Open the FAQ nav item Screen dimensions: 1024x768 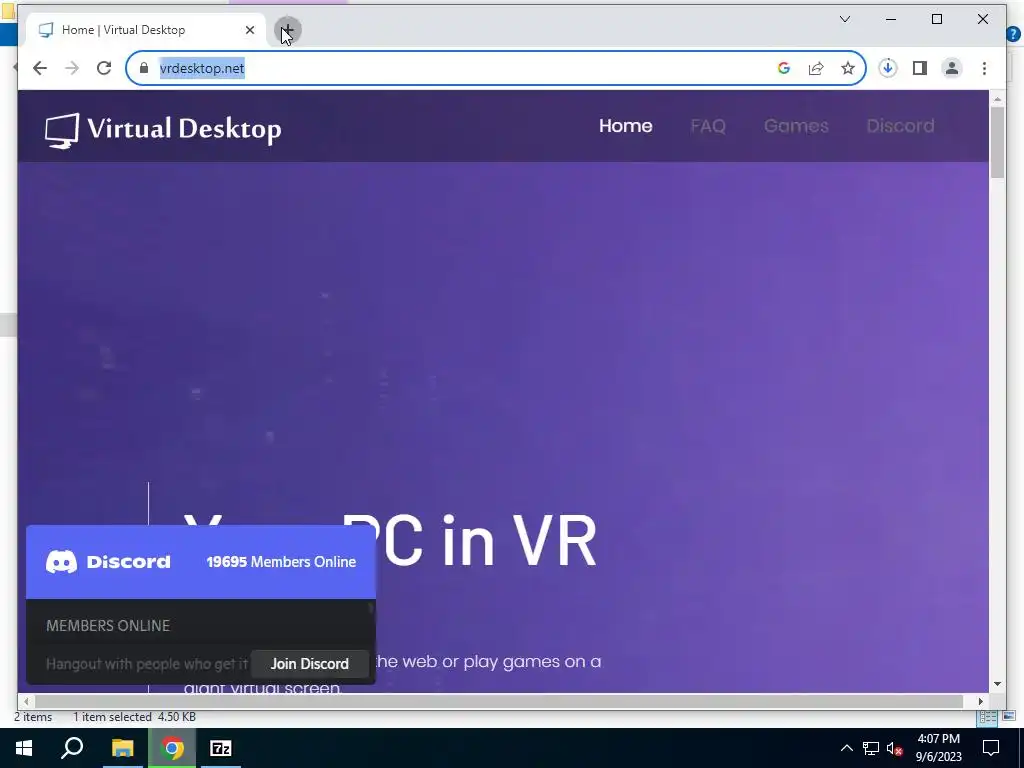pos(708,126)
